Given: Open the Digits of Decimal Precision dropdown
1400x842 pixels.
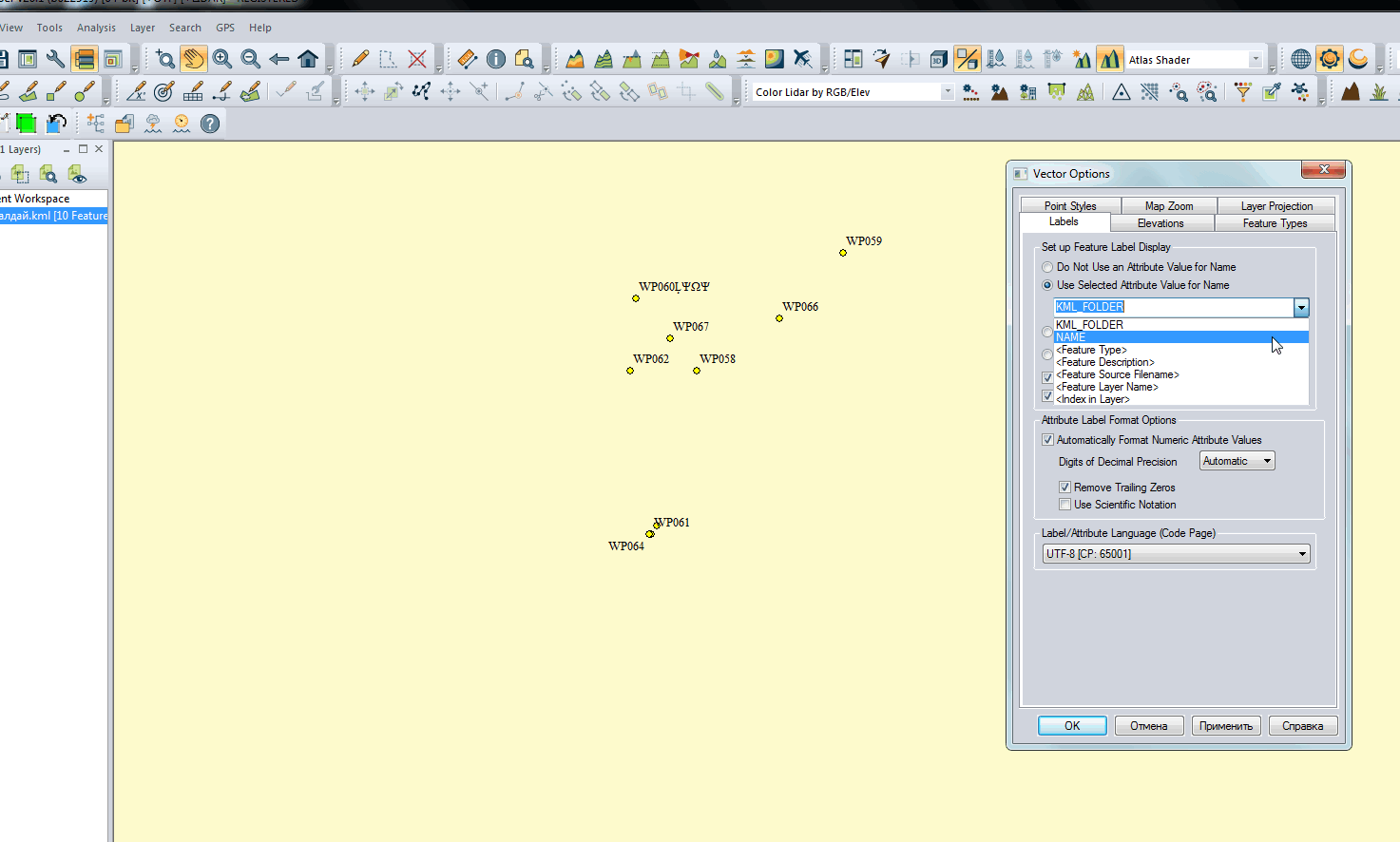Looking at the screenshot, I should (1237, 461).
